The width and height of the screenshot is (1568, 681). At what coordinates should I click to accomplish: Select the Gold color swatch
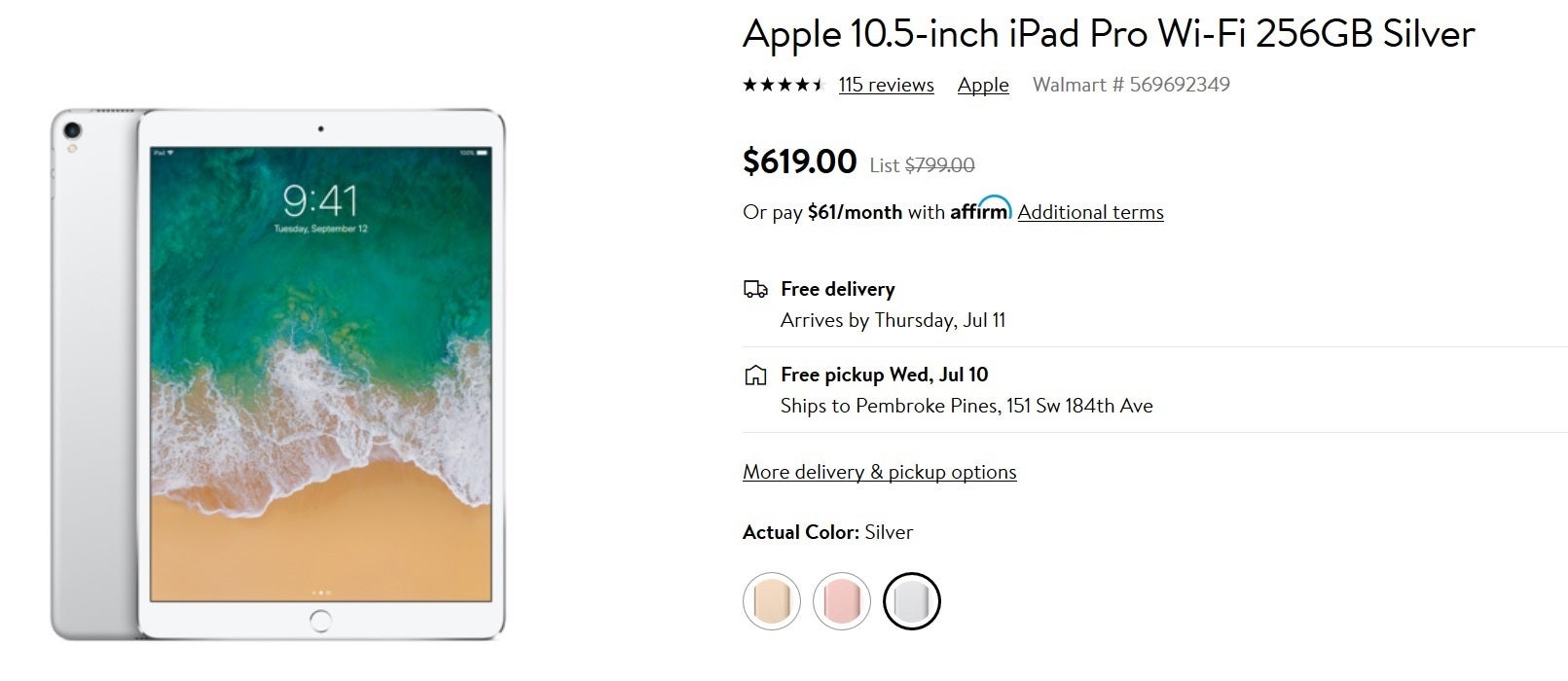772,601
